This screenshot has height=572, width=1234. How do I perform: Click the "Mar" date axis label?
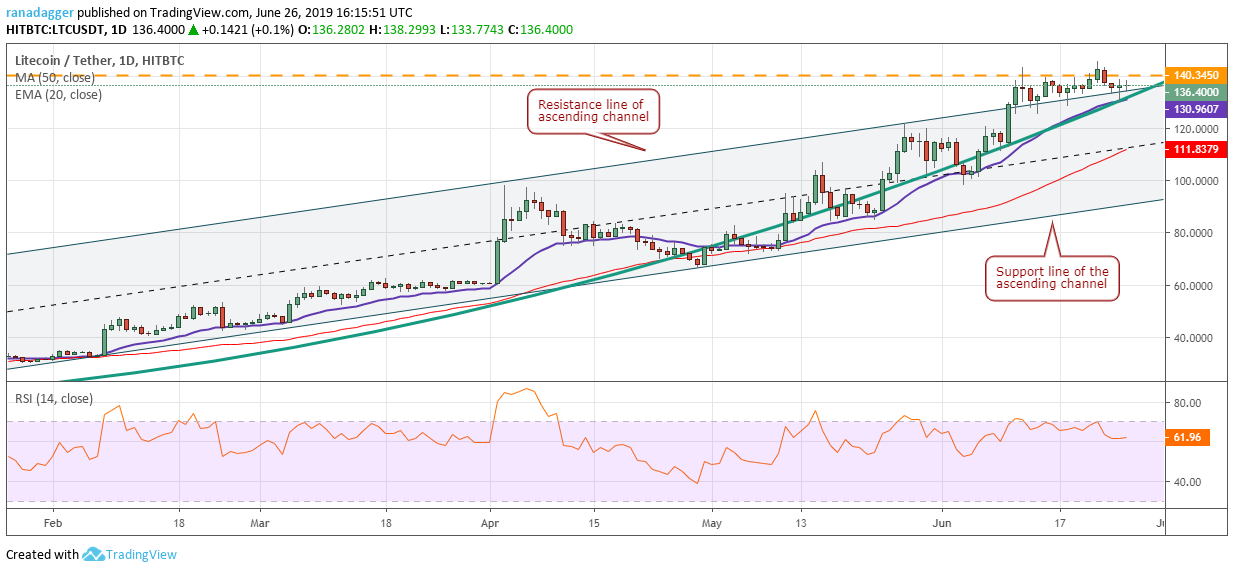(259, 522)
